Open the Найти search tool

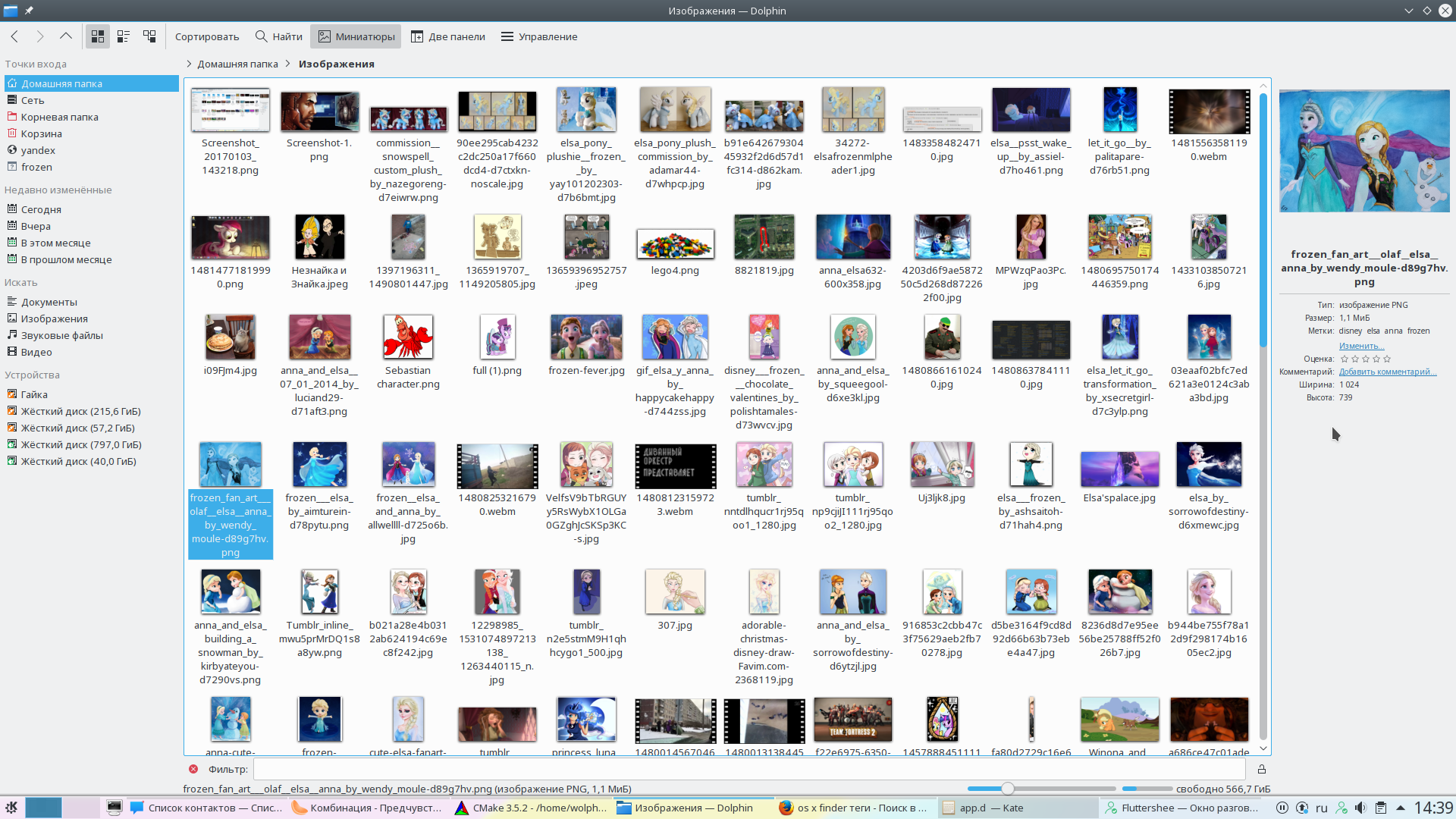(x=278, y=36)
